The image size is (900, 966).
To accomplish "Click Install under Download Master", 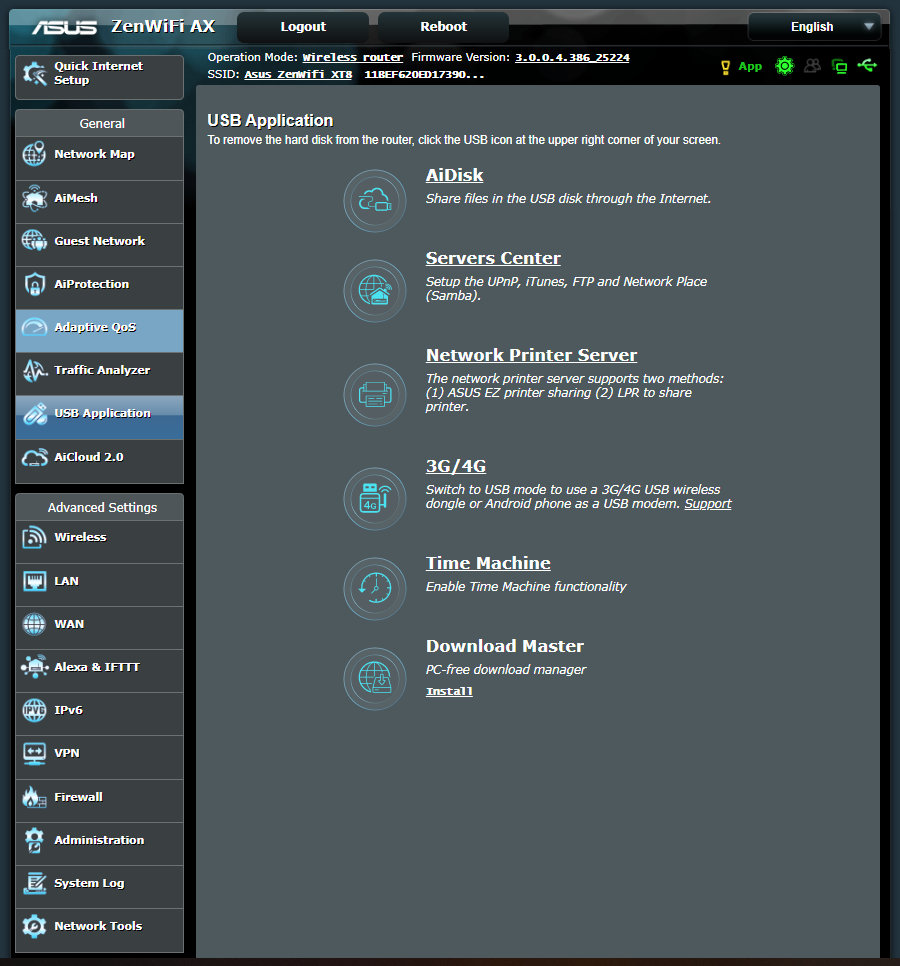I will 449,691.
